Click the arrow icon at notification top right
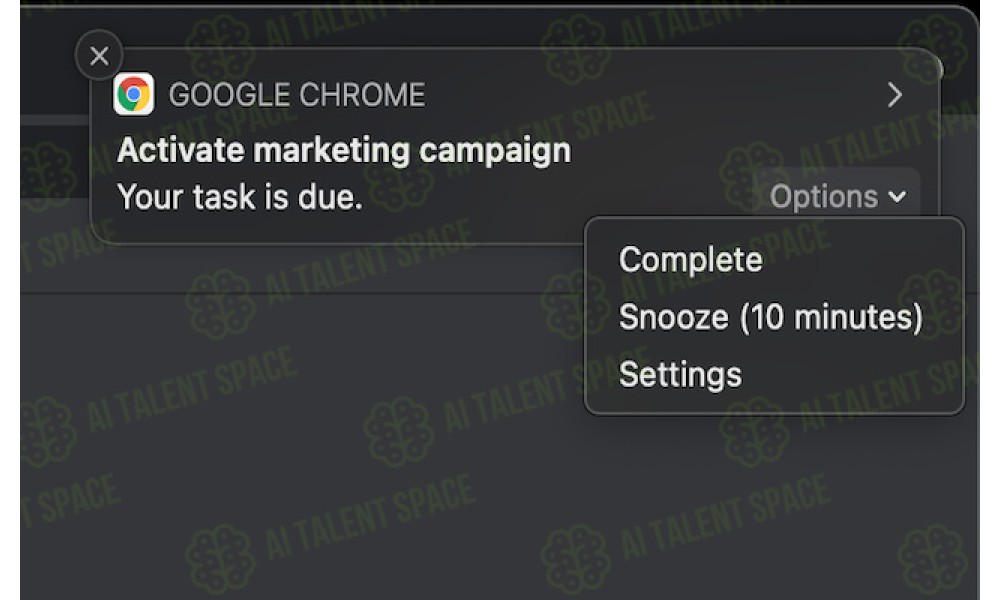This screenshot has width=1000, height=600. [895, 95]
